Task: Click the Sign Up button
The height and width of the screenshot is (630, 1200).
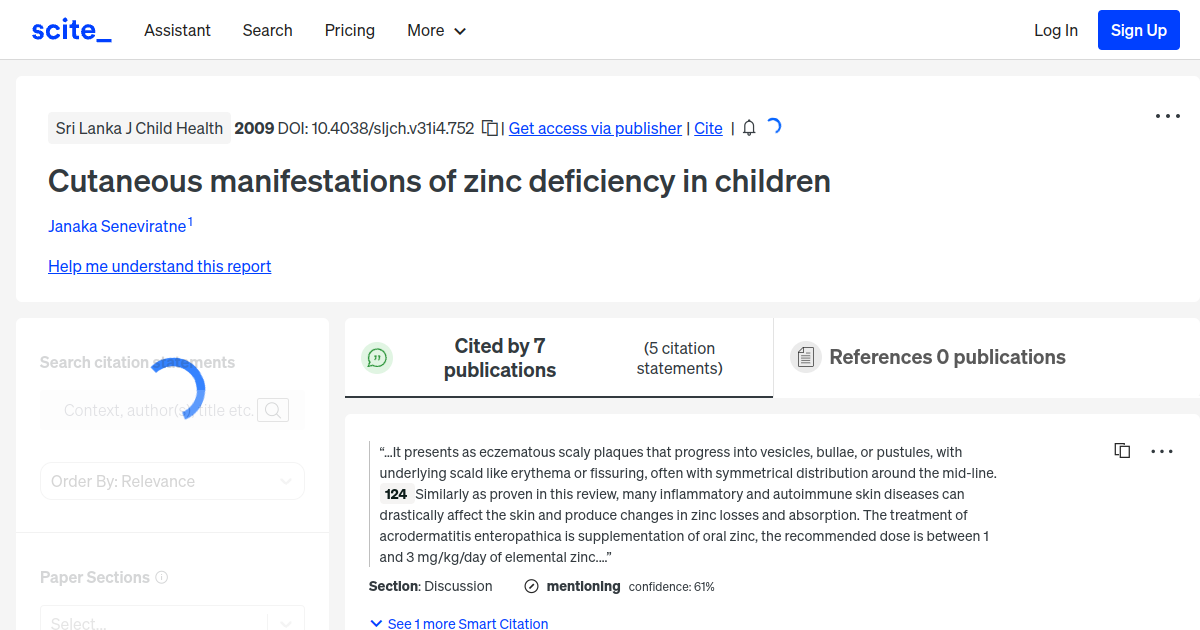Action: tap(1138, 30)
